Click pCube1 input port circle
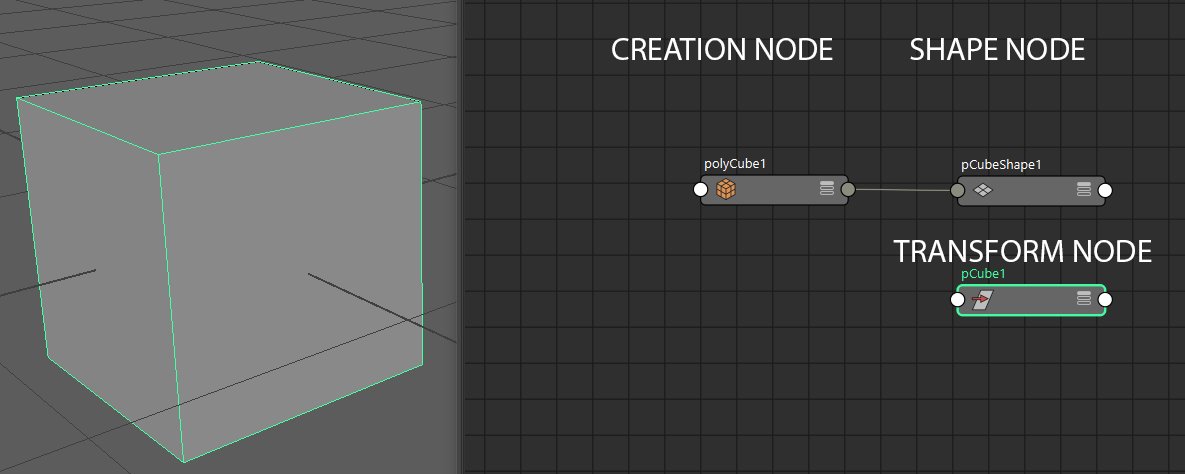This screenshot has height=474, width=1185. click(958, 300)
